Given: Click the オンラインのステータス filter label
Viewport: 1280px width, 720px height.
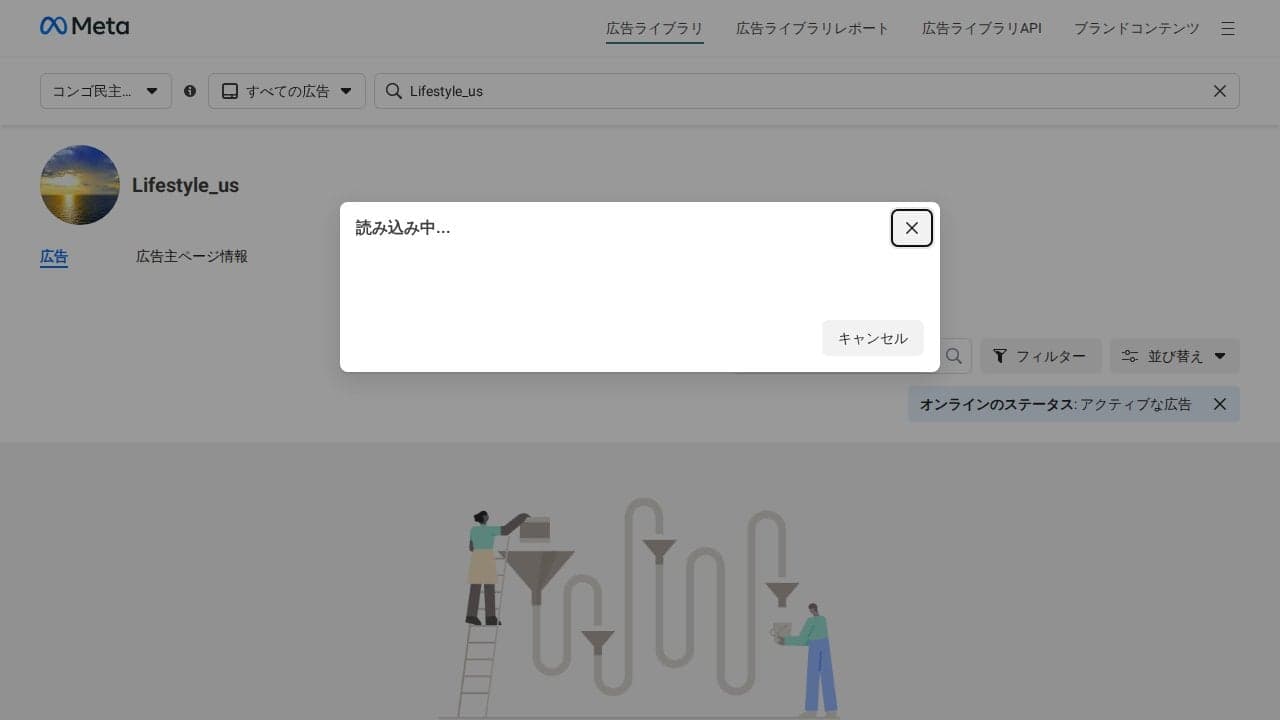Looking at the screenshot, I should coord(995,404).
